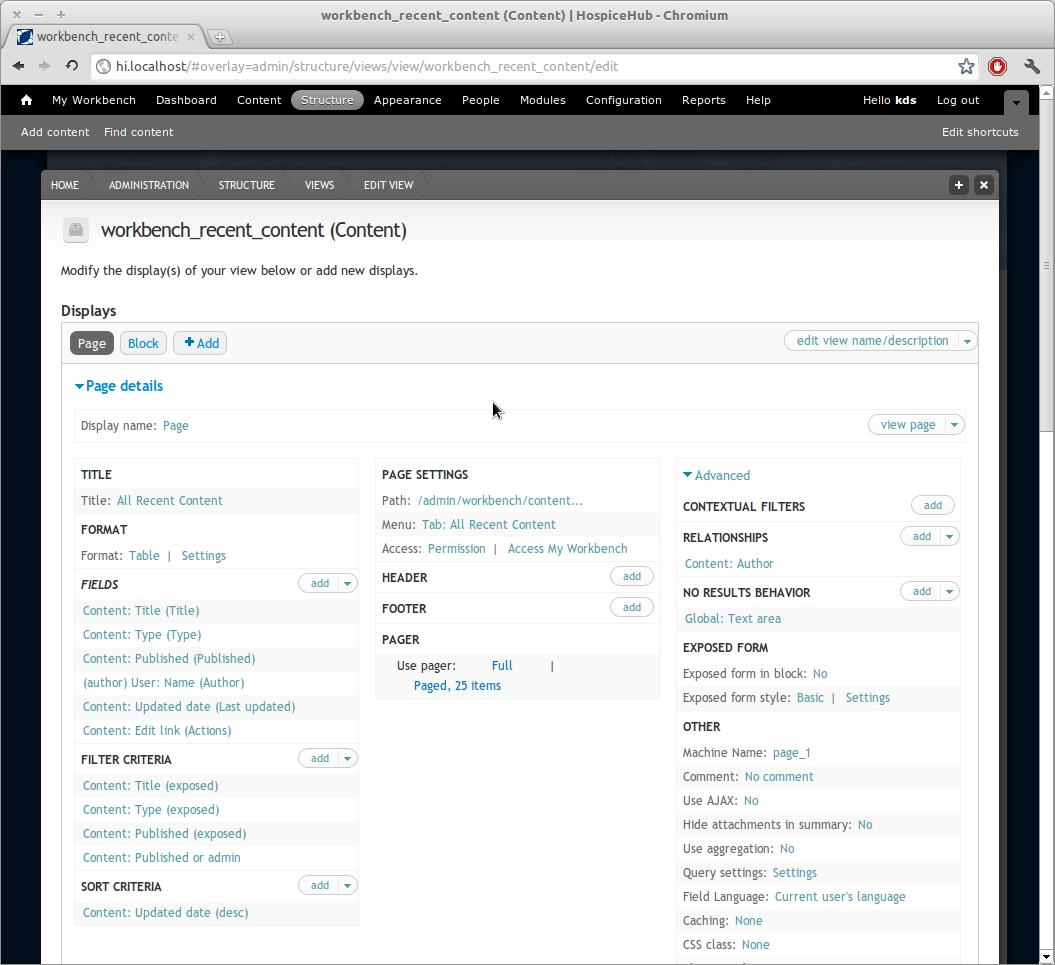Click add button for Contextual Filters
This screenshot has height=965, width=1055.
(933, 505)
